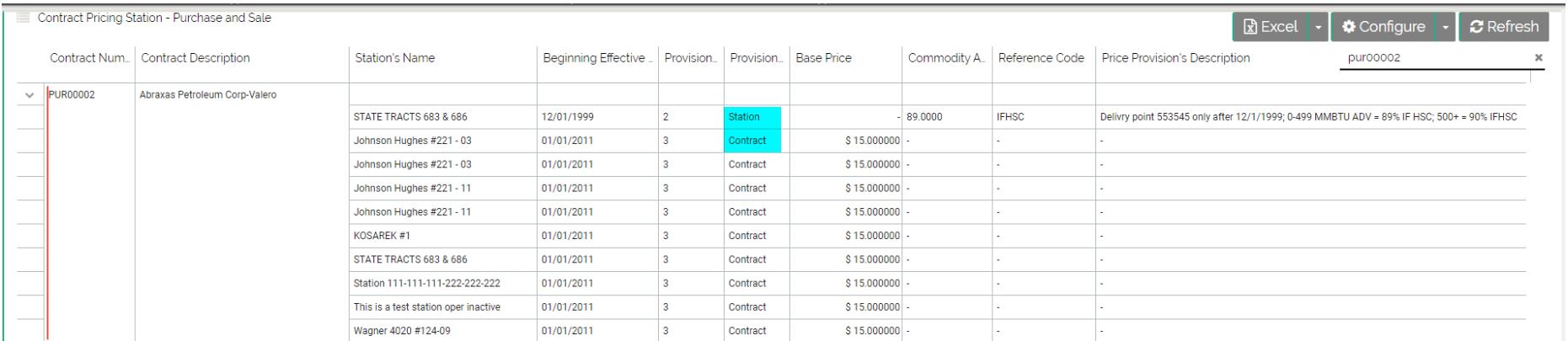Open the Excel dropdown arrow
1568x341 pixels.
[x=1319, y=27]
